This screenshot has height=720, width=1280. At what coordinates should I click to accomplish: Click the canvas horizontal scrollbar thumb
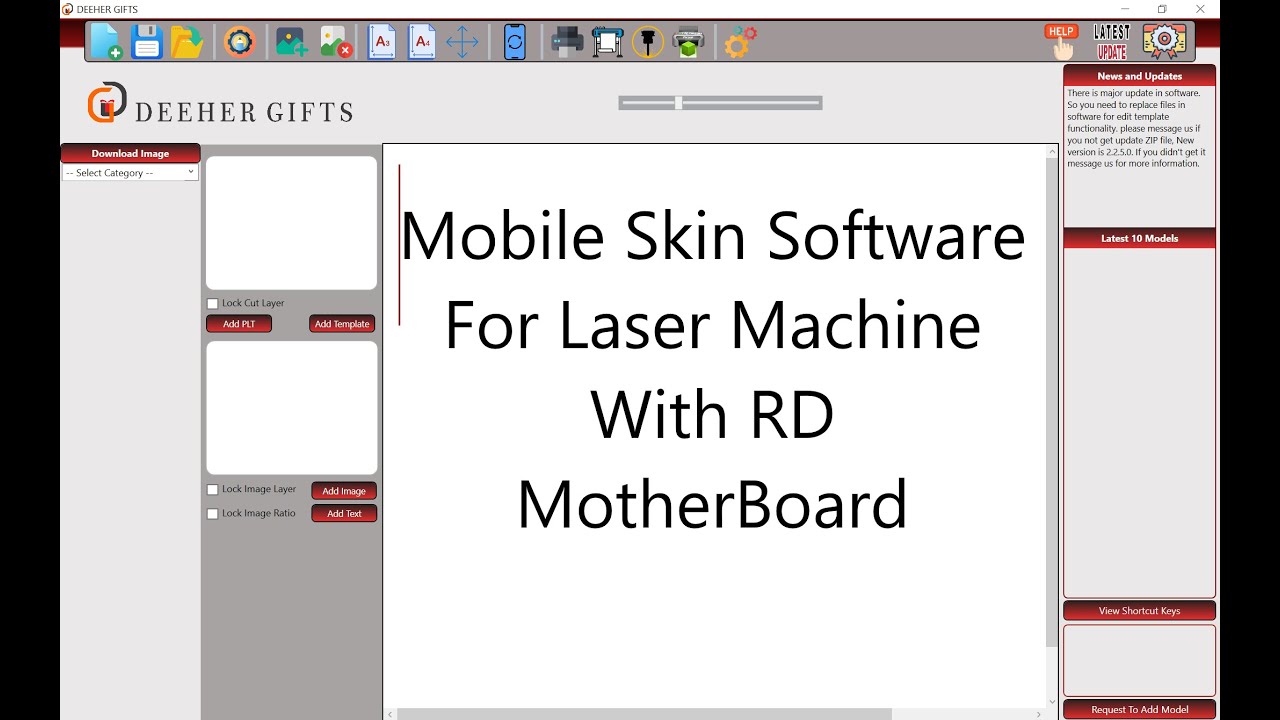click(x=644, y=714)
